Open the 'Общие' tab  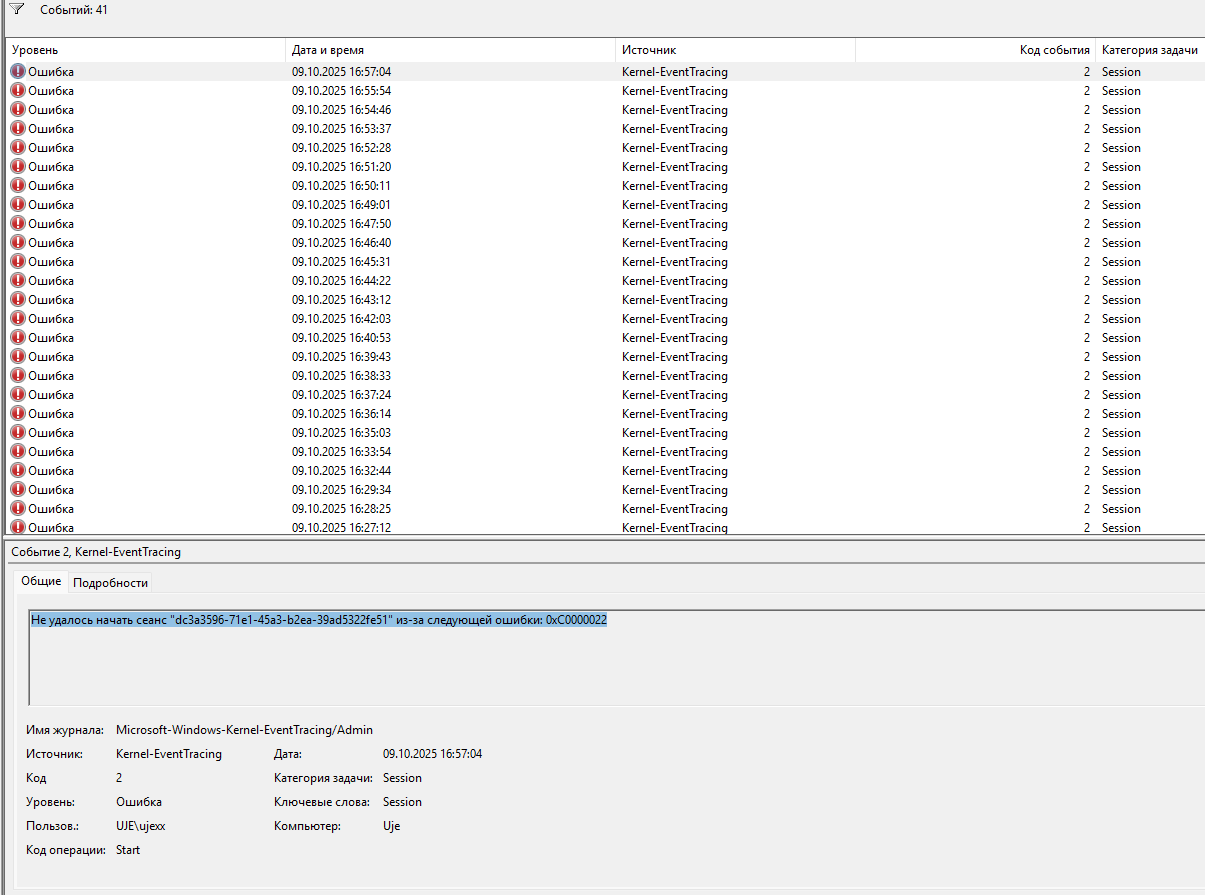(x=41, y=581)
